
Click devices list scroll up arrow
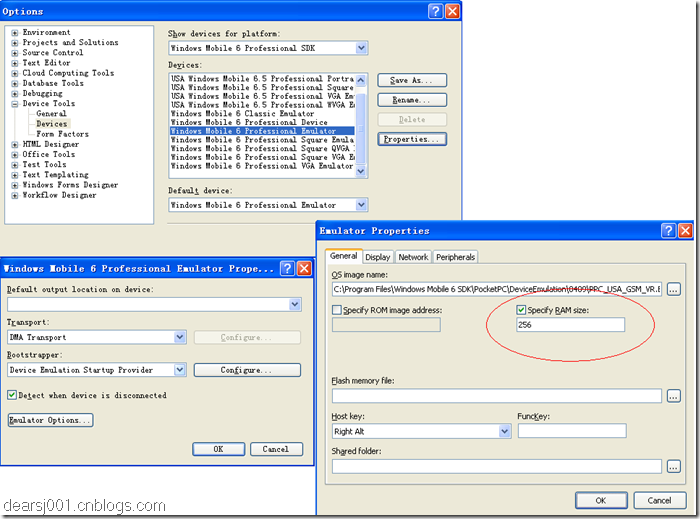tap(361, 80)
